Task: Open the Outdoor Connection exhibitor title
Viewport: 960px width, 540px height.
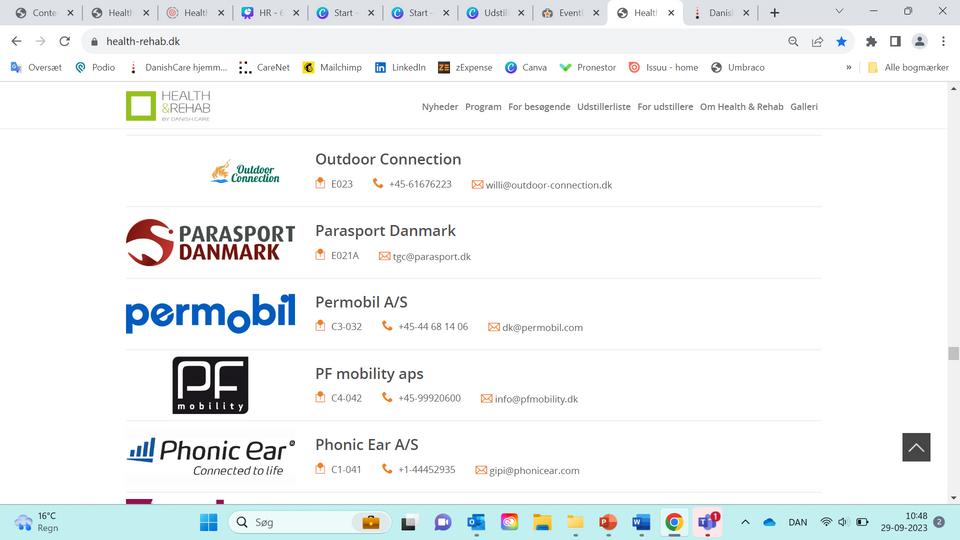Action: click(388, 159)
